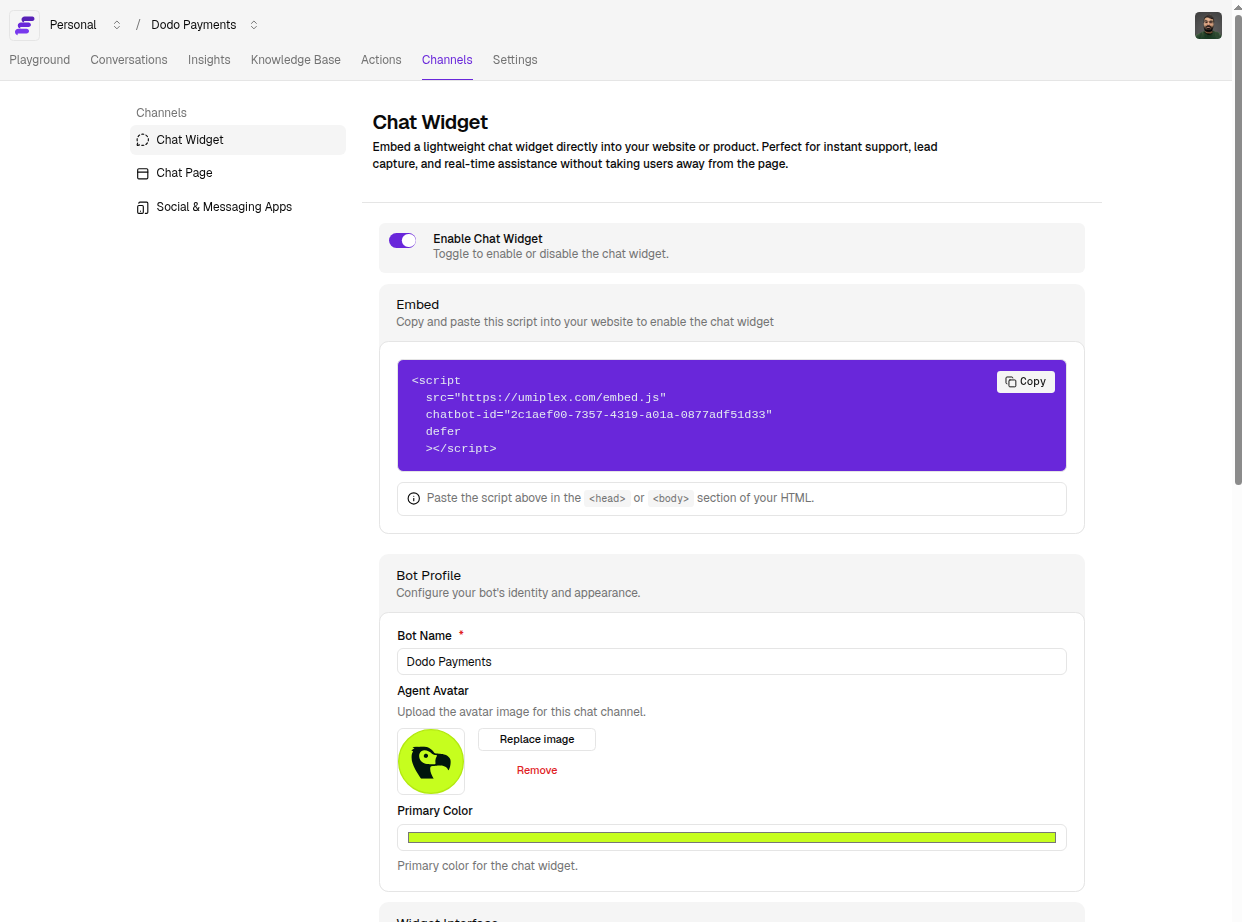The width and height of the screenshot is (1242, 922).
Task: Open the Settings tab
Action: [x=515, y=60]
